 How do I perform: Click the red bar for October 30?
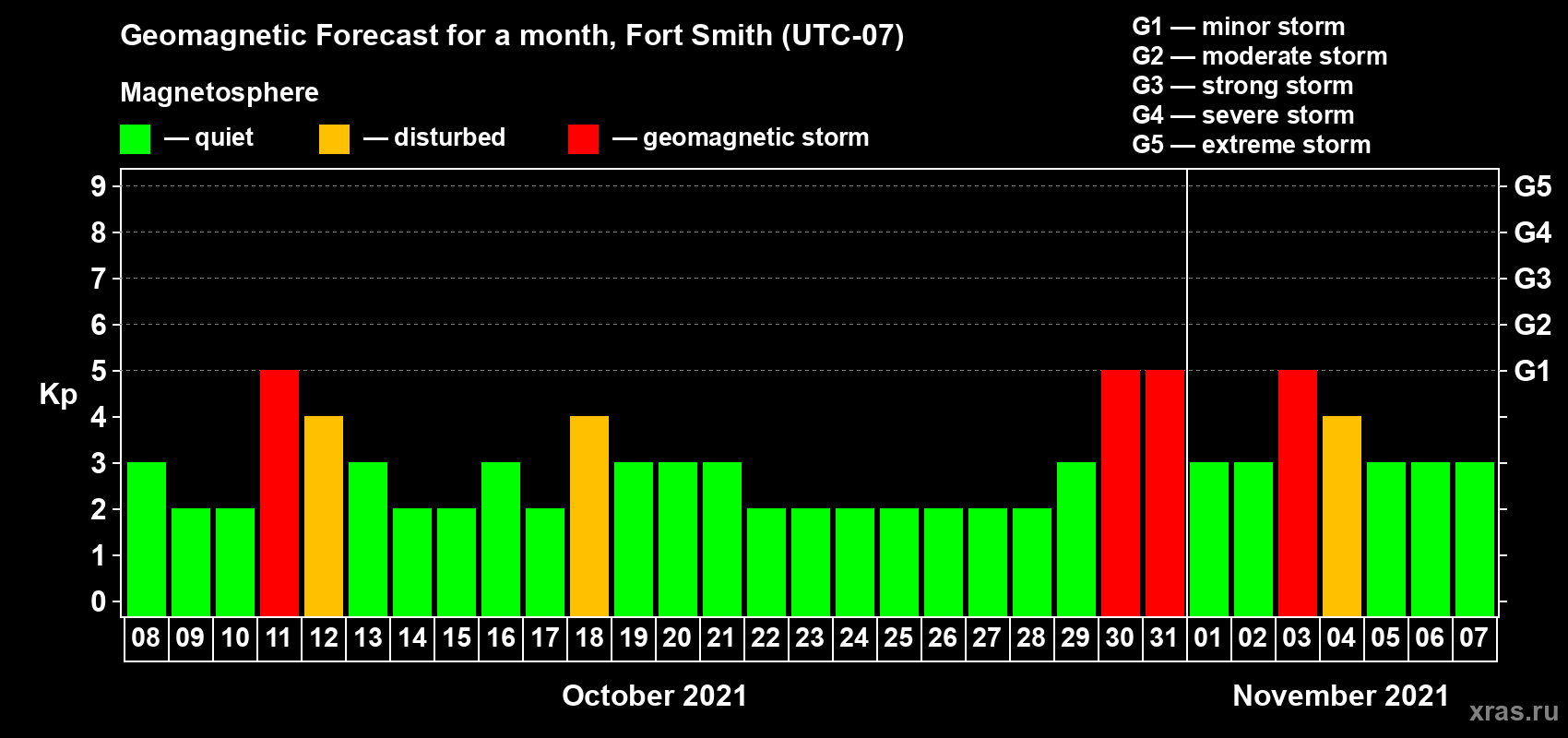tap(1121, 494)
